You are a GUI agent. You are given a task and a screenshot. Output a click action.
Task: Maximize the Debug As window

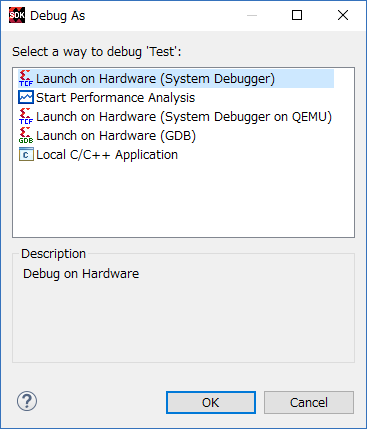(x=297, y=15)
